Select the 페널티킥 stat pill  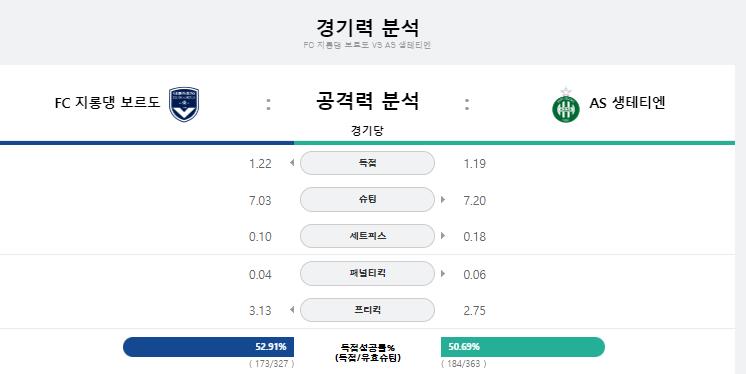[x=367, y=274]
